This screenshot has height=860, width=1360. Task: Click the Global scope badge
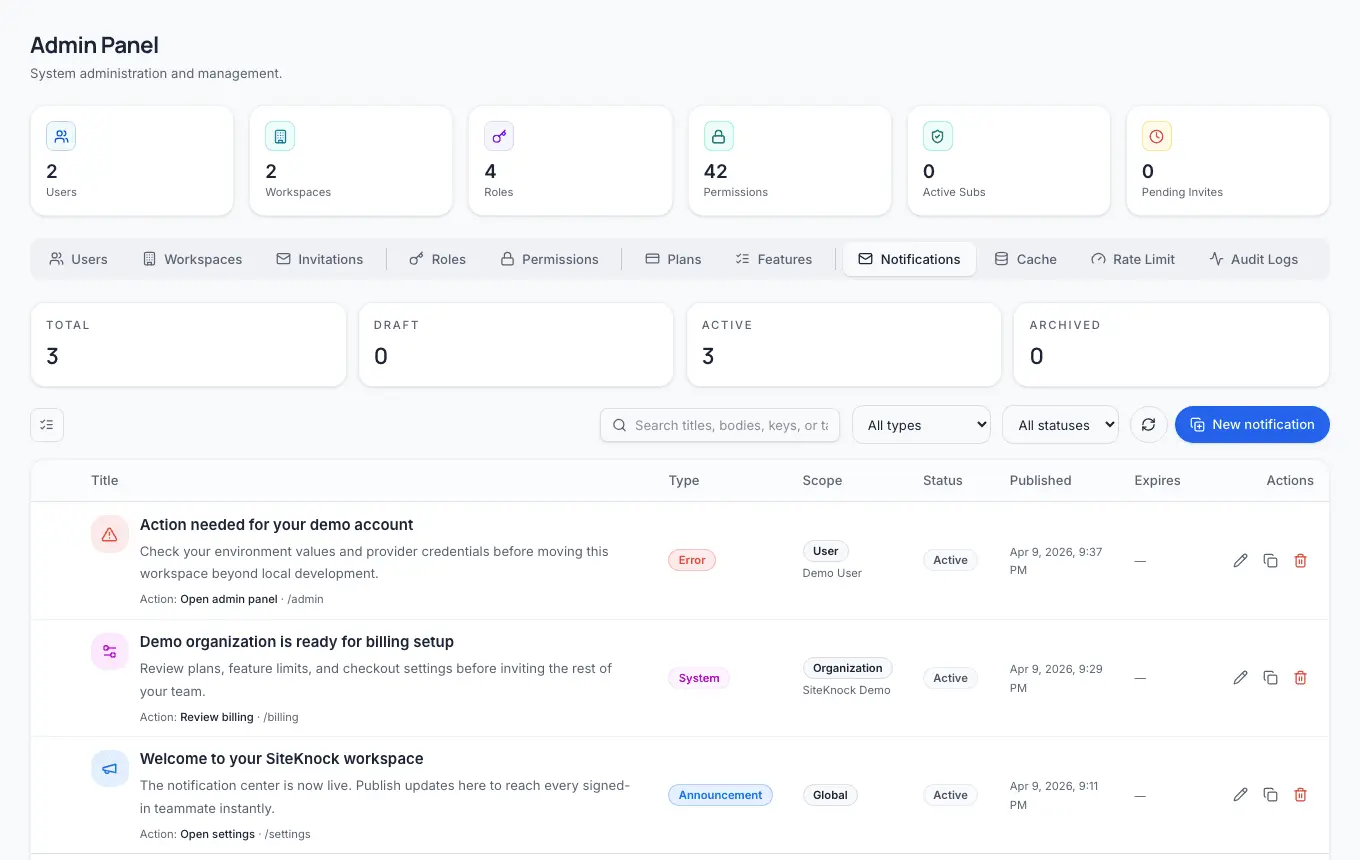(830, 795)
